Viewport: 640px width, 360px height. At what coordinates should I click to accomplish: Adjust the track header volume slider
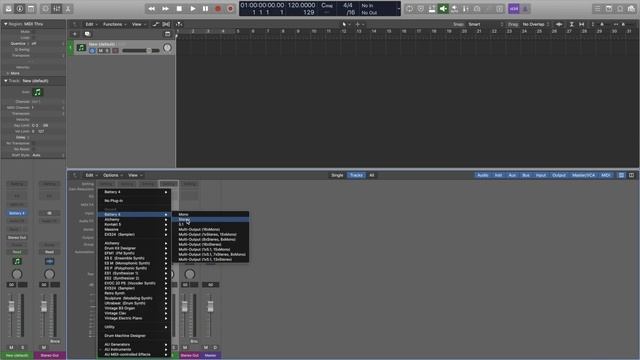pos(141,51)
